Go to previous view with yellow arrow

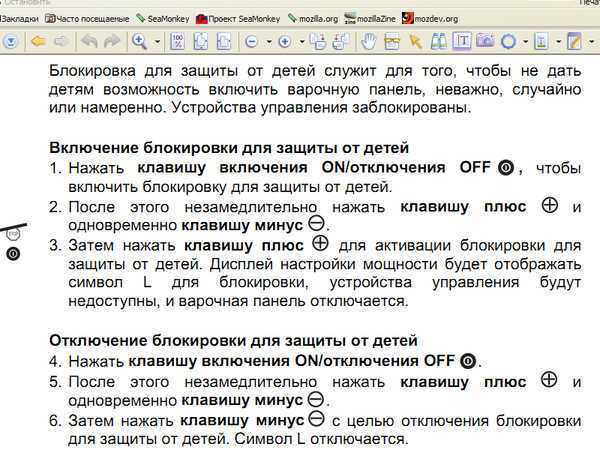pyautogui.click(x=38, y=41)
